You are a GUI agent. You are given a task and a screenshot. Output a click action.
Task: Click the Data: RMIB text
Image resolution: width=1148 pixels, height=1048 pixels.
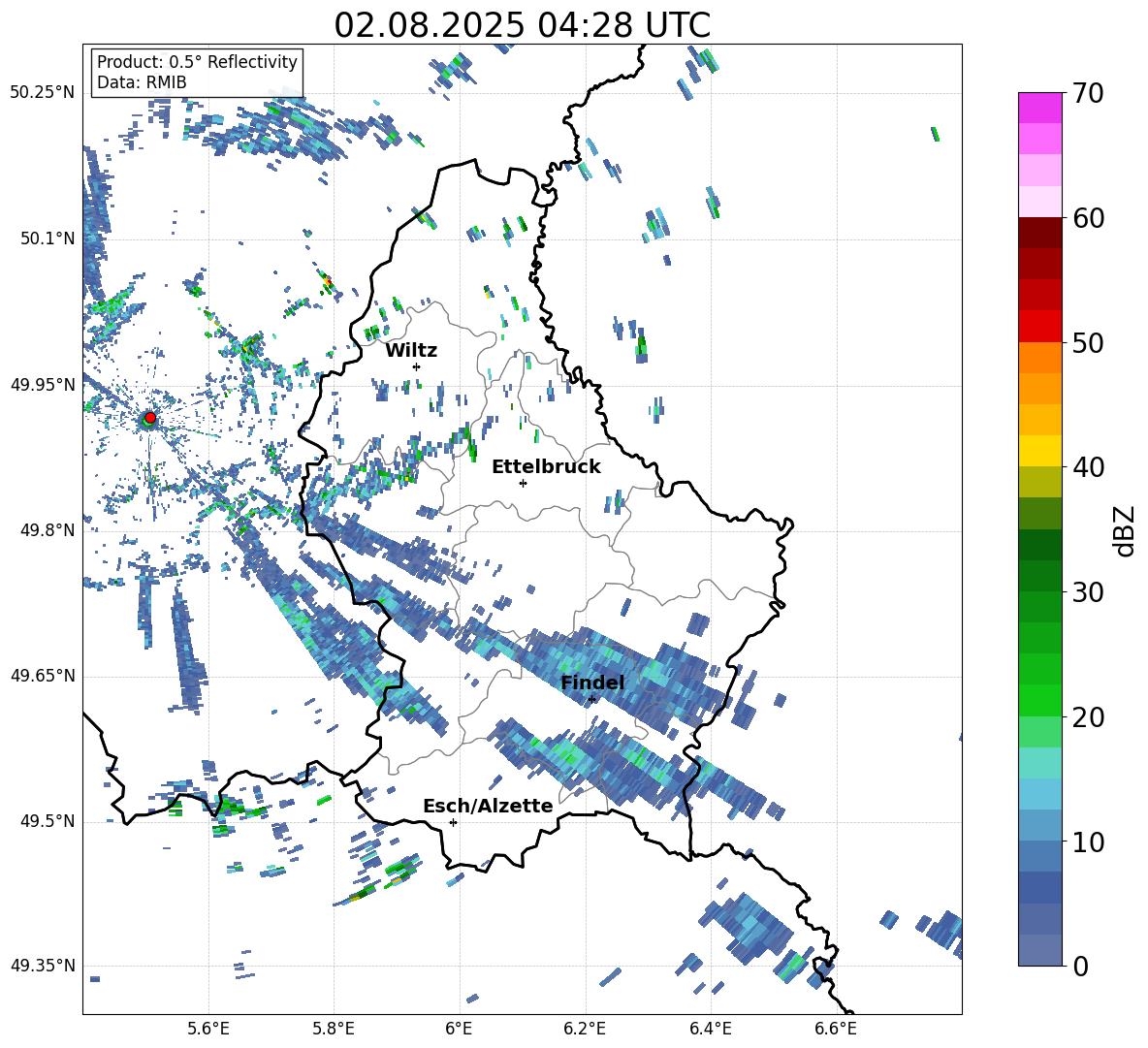click(x=142, y=82)
